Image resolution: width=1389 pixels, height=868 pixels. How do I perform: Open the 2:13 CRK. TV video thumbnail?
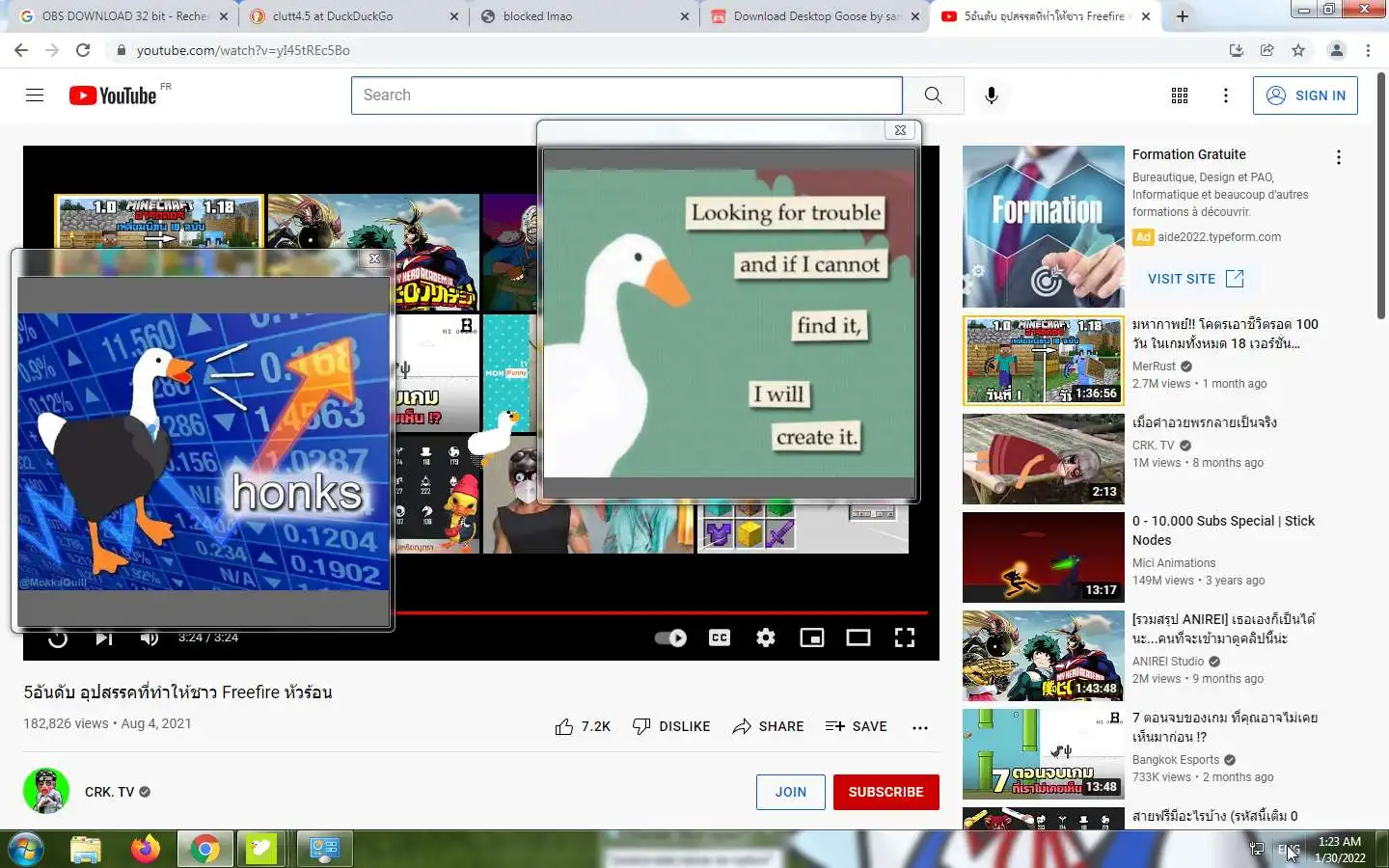click(1043, 459)
